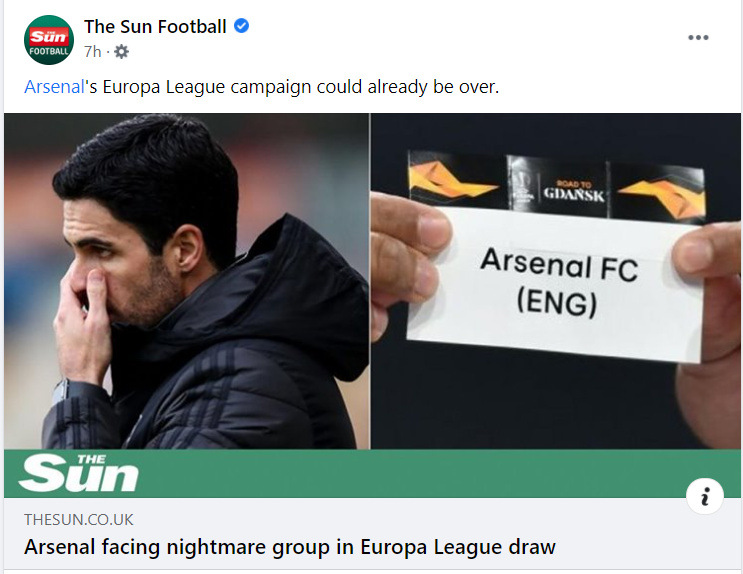The width and height of the screenshot is (743, 574).
Task: Open the article headline about nightmare group
Action: [290, 547]
